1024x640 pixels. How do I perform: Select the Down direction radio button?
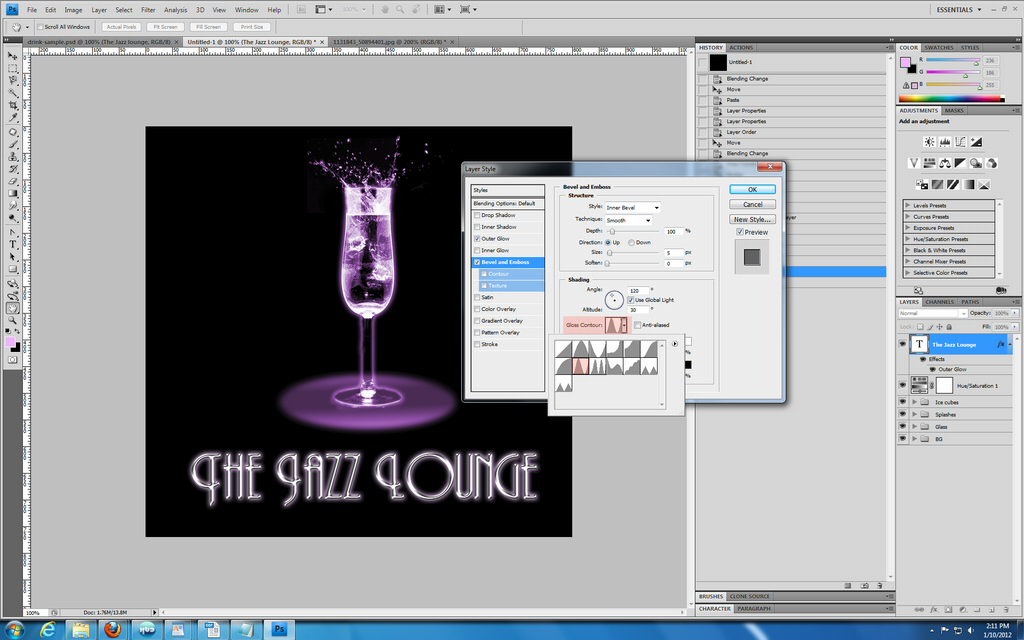pyautogui.click(x=632, y=243)
